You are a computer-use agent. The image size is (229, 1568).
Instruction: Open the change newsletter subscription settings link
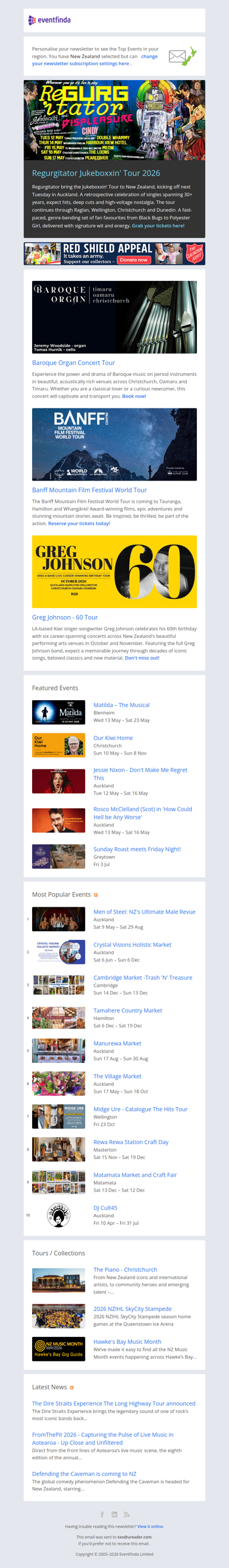(95, 59)
